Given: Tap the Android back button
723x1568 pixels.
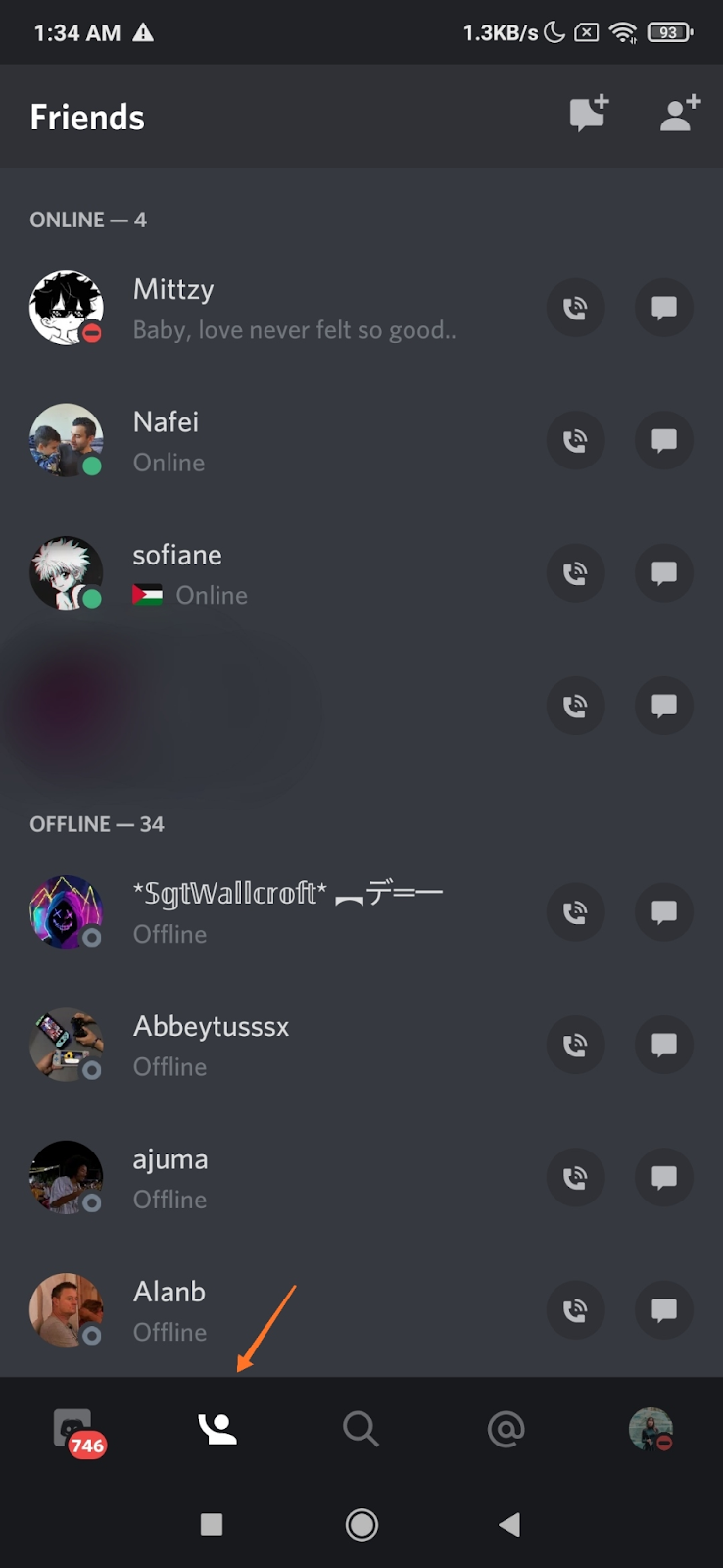Looking at the screenshot, I should click(509, 1524).
